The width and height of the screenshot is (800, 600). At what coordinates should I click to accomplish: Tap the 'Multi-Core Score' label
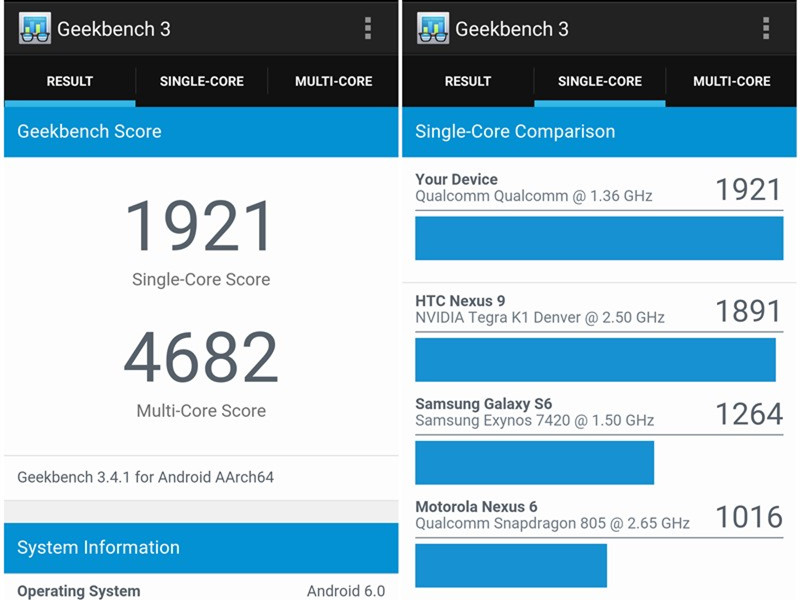pos(201,411)
